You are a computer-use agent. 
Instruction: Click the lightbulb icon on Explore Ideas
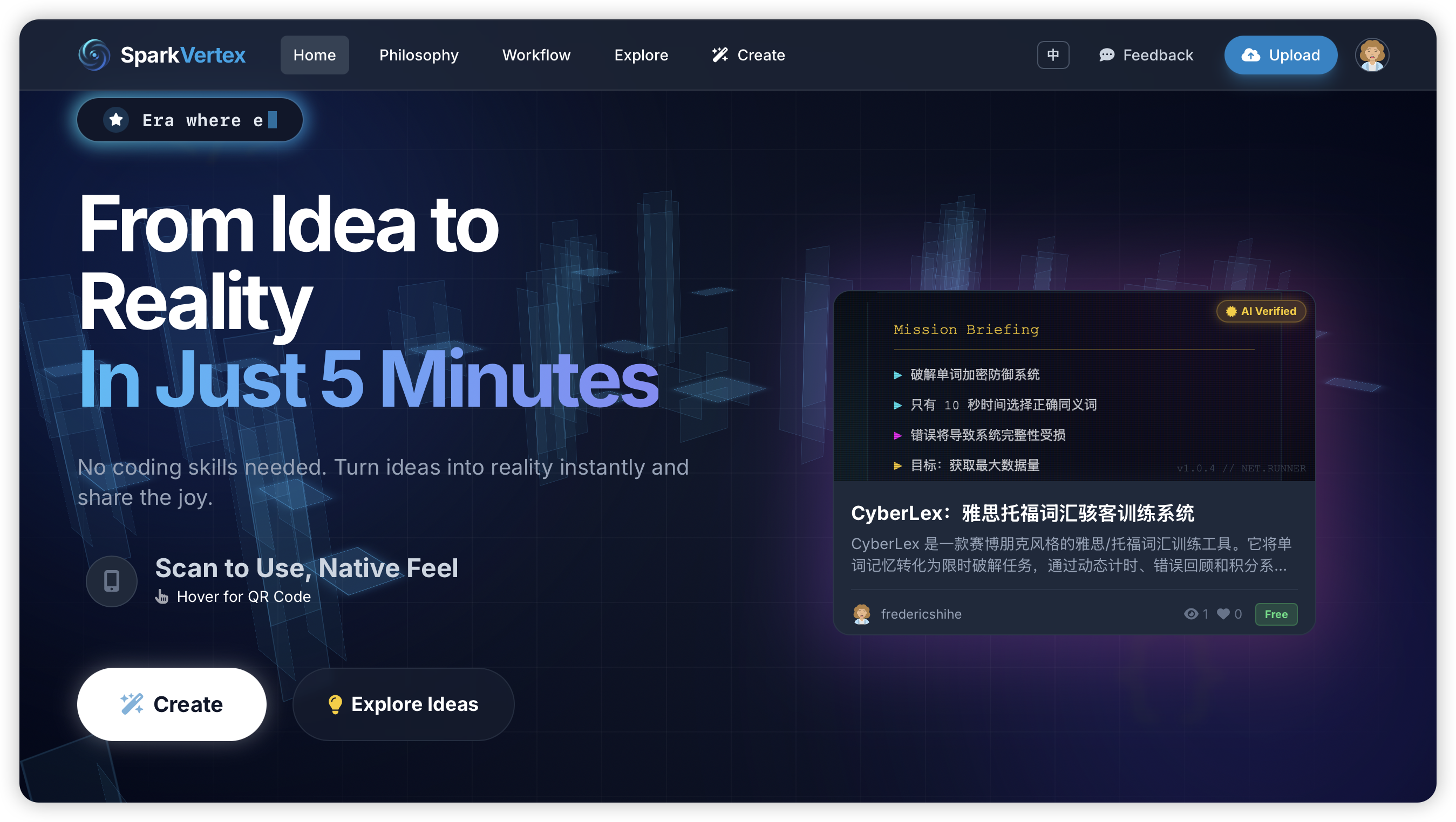point(336,704)
